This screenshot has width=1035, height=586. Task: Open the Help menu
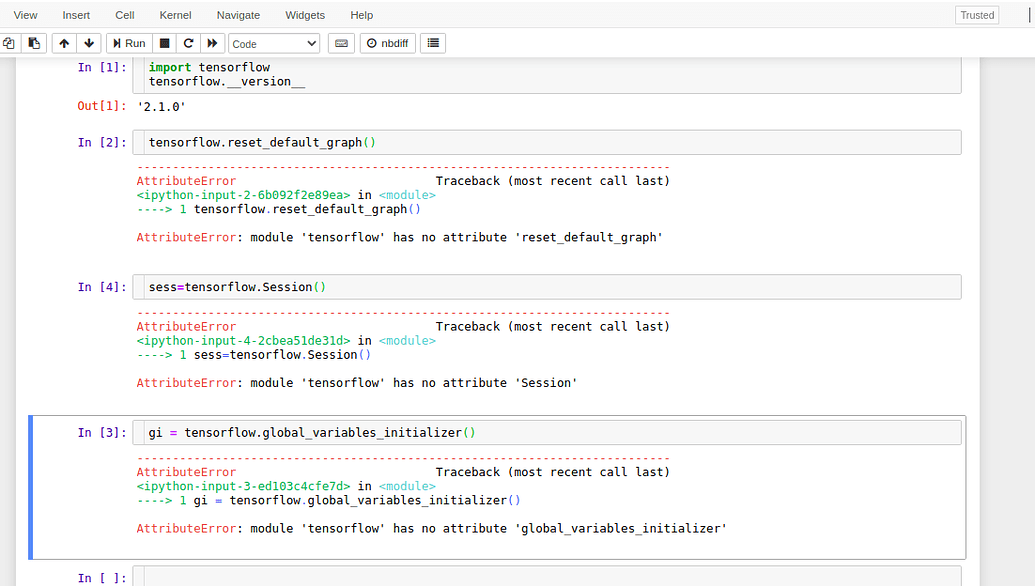pos(362,14)
